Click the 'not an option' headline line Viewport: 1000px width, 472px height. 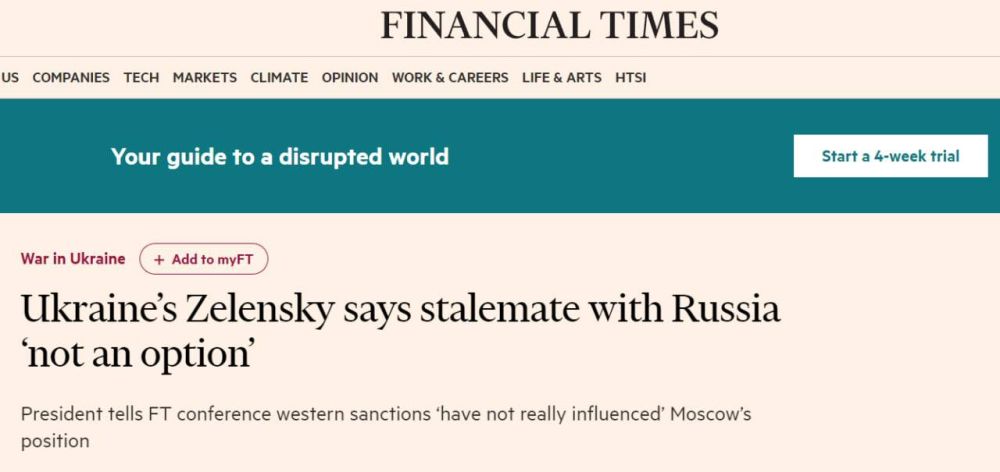(x=136, y=355)
